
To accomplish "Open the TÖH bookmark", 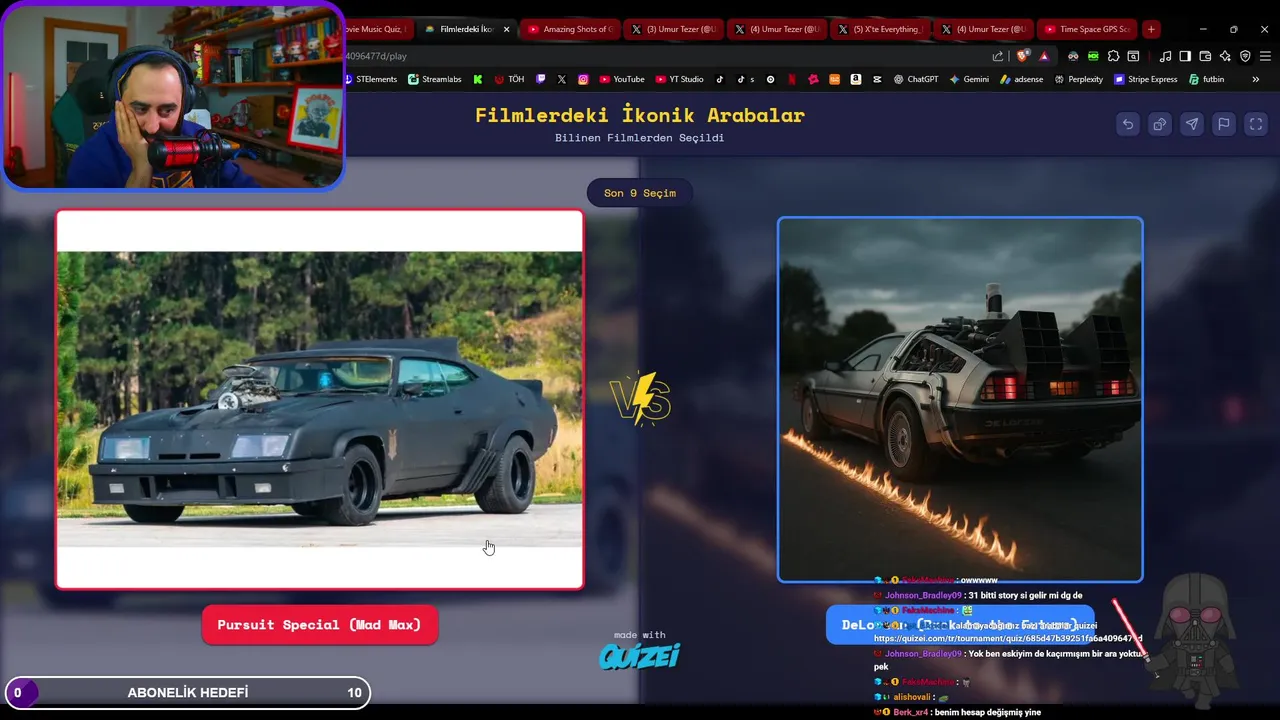I will 509,79.
